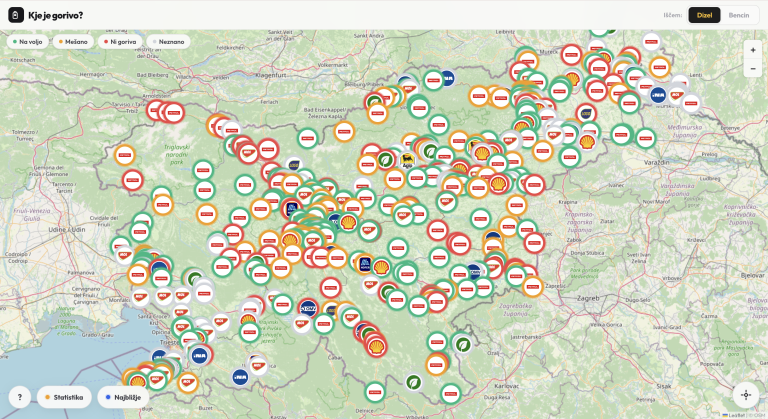Click the green leaf station marker at the bottom

pyautogui.click(x=413, y=382)
